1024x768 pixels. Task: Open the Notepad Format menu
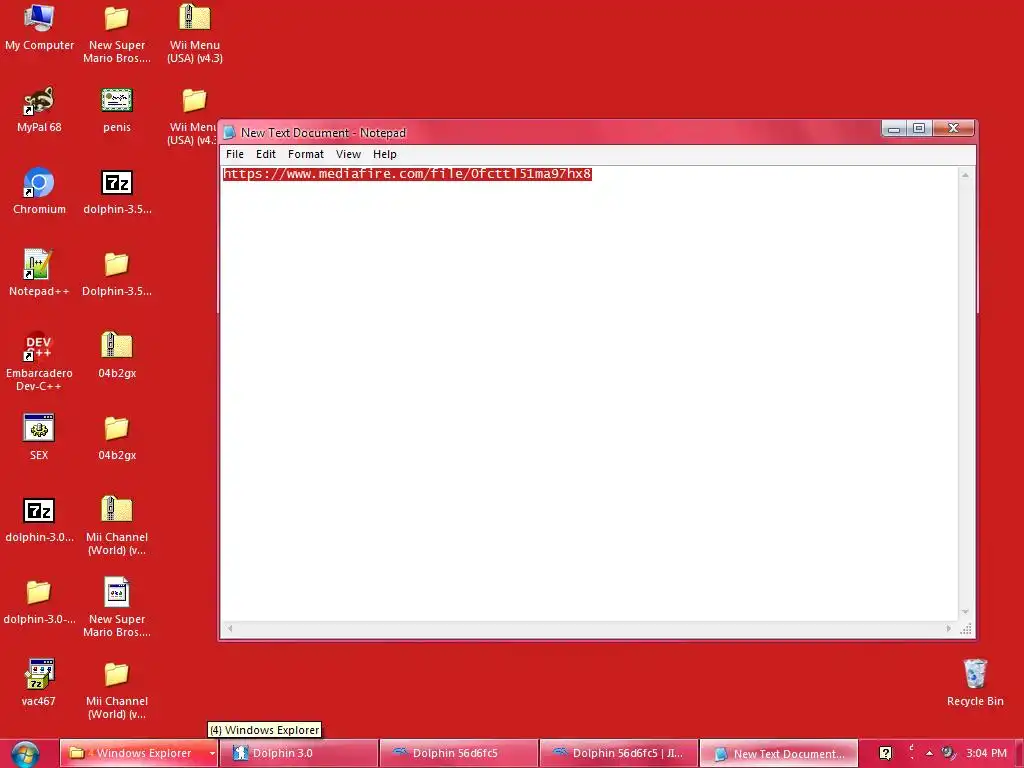(x=306, y=154)
